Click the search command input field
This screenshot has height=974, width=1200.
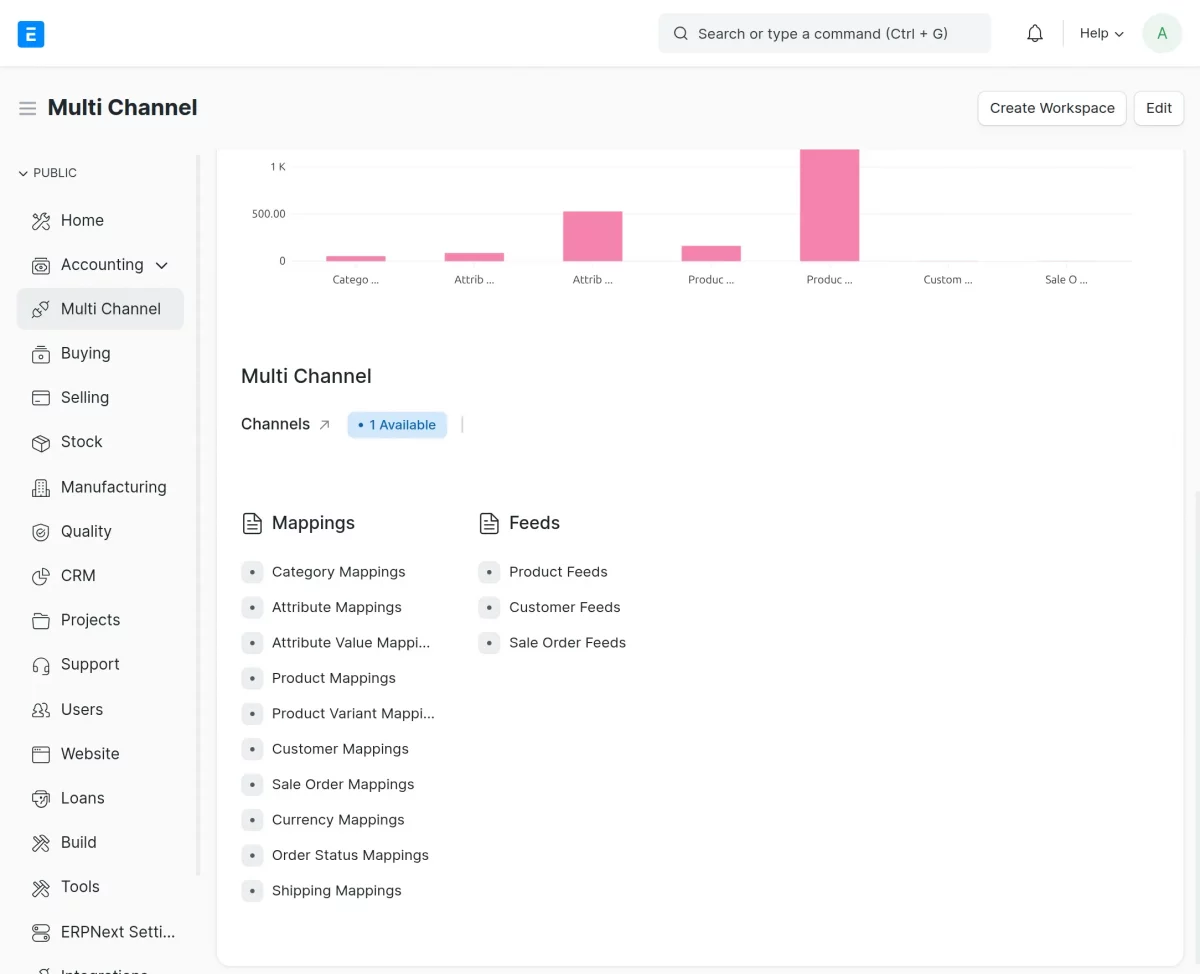(824, 34)
